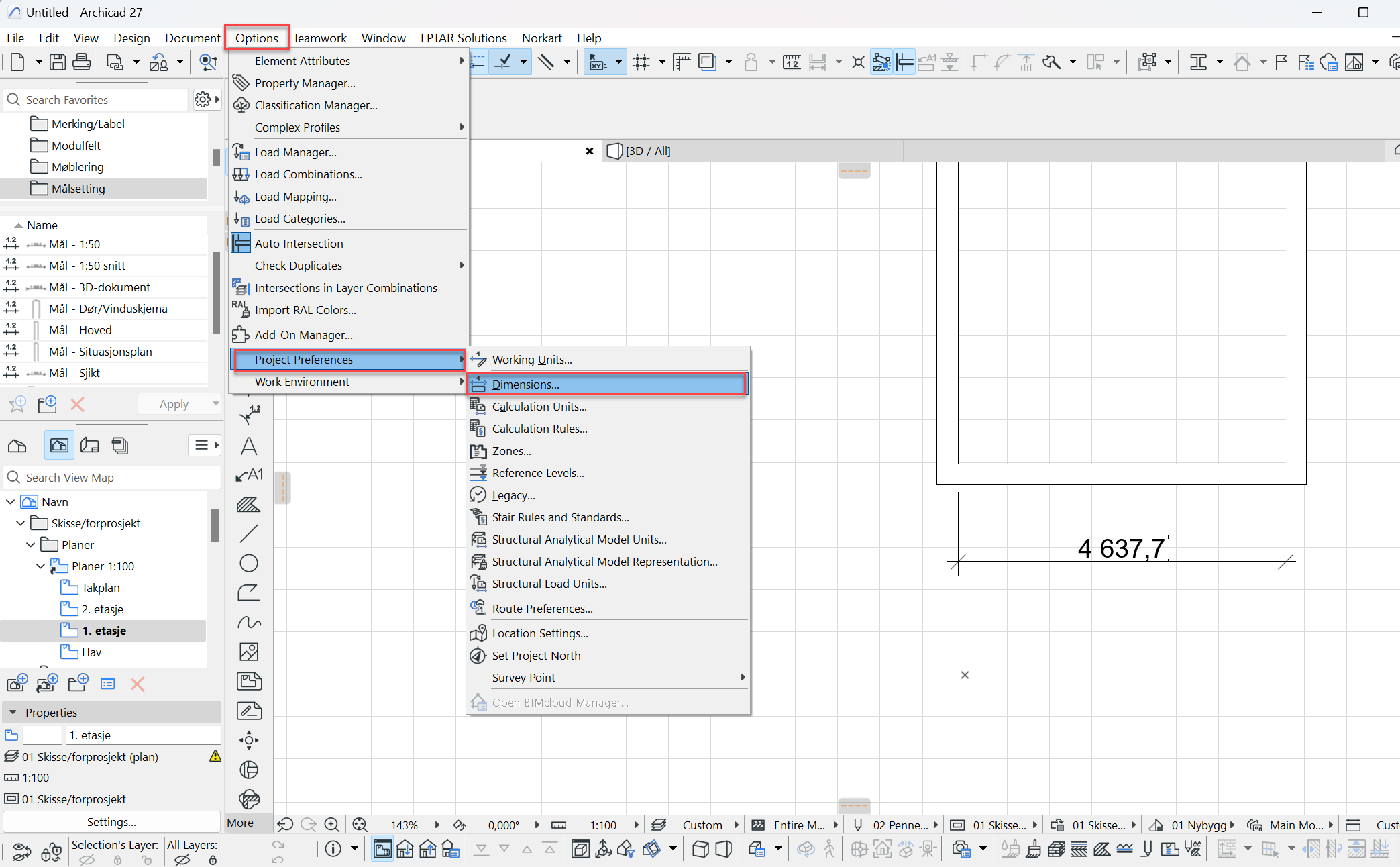1400x867 pixels.
Task: Select the Label tool in toolbox
Action: click(249, 475)
